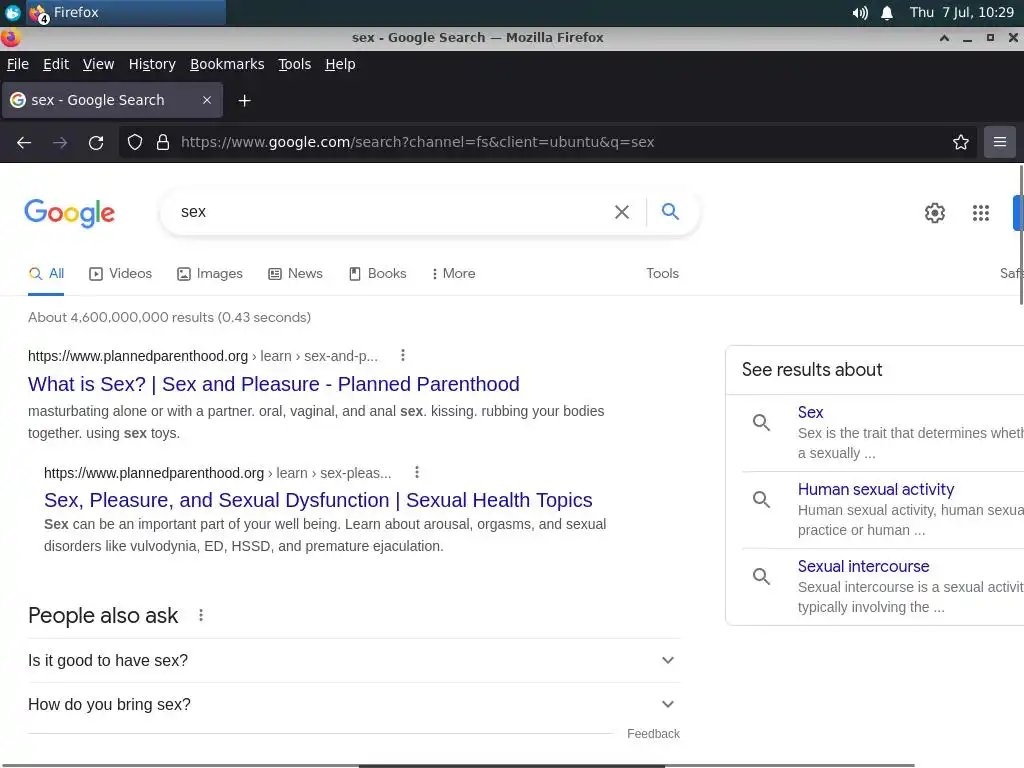Screen dimensions: 1024x768
Task: Clear the search box with the X icon
Action: tap(622, 212)
